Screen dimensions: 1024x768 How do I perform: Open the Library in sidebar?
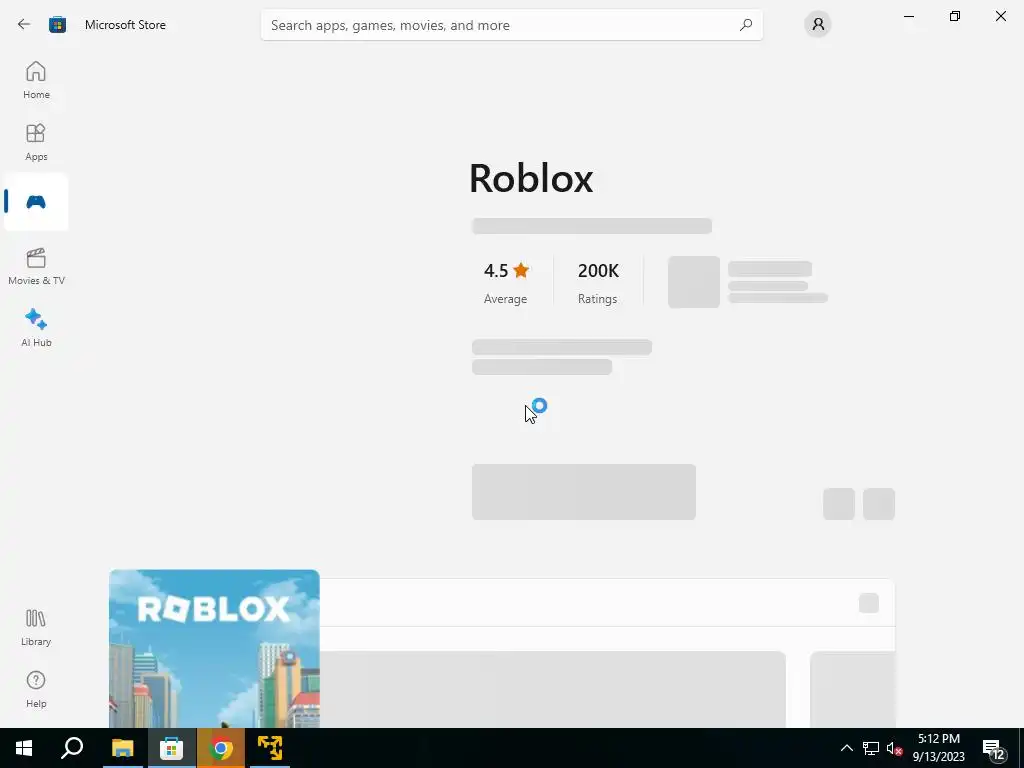pos(36,627)
